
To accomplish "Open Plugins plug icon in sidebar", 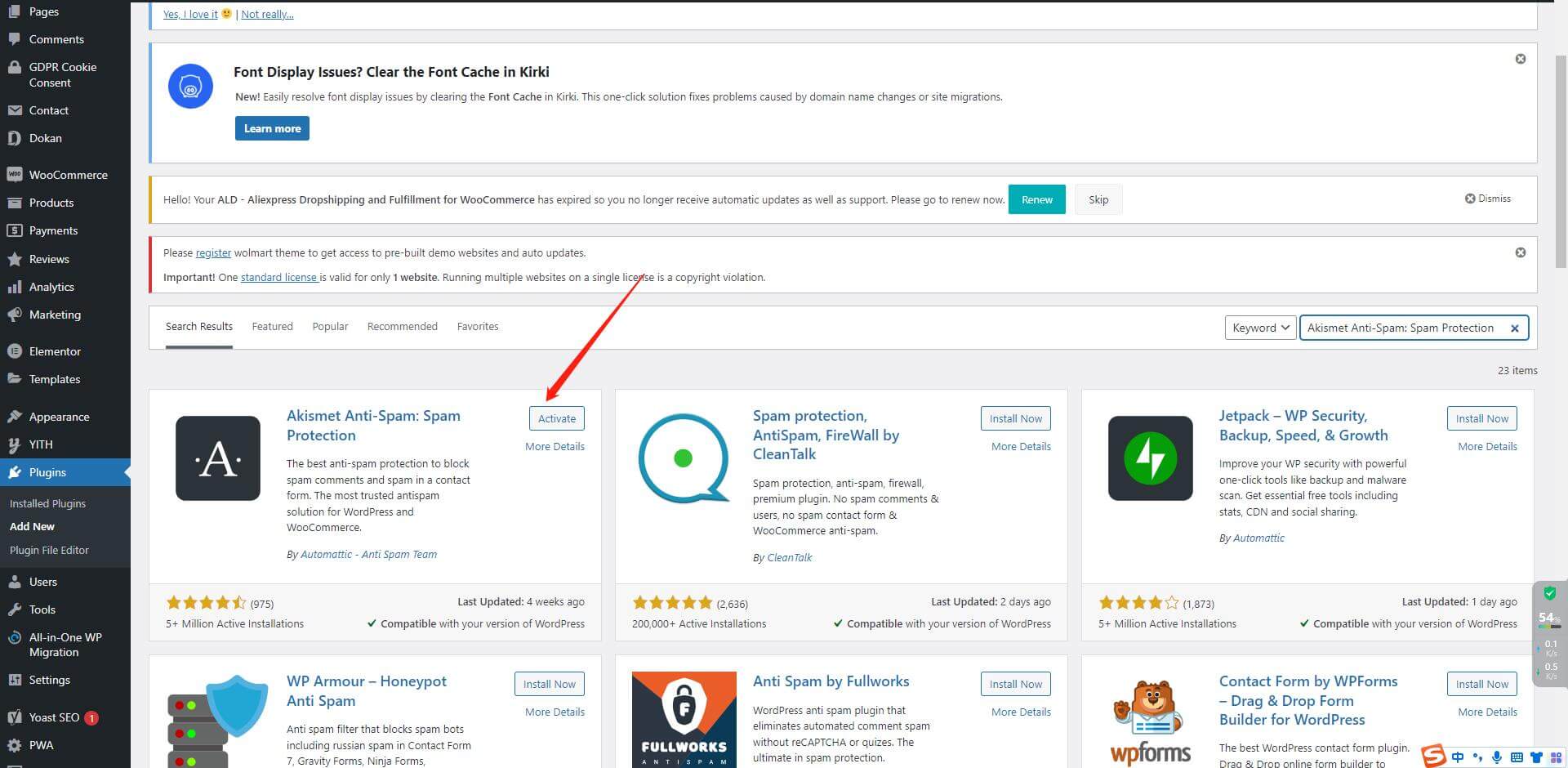I will [x=14, y=472].
